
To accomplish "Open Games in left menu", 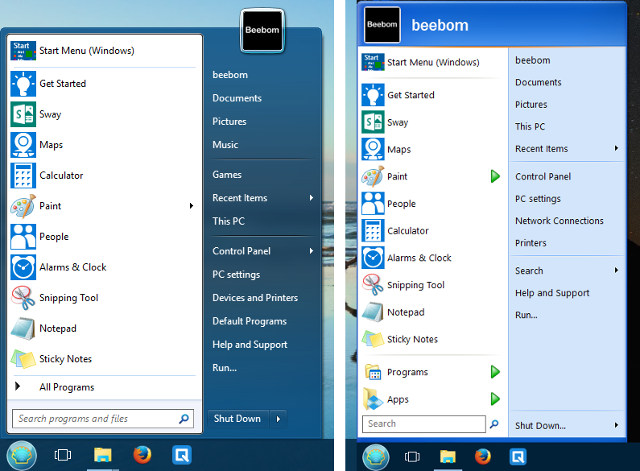I will tap(227, 175).
